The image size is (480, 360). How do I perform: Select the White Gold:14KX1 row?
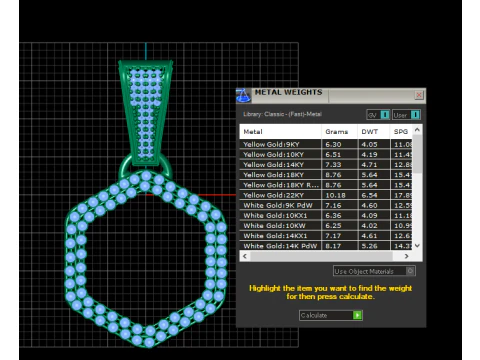point(326,236)
